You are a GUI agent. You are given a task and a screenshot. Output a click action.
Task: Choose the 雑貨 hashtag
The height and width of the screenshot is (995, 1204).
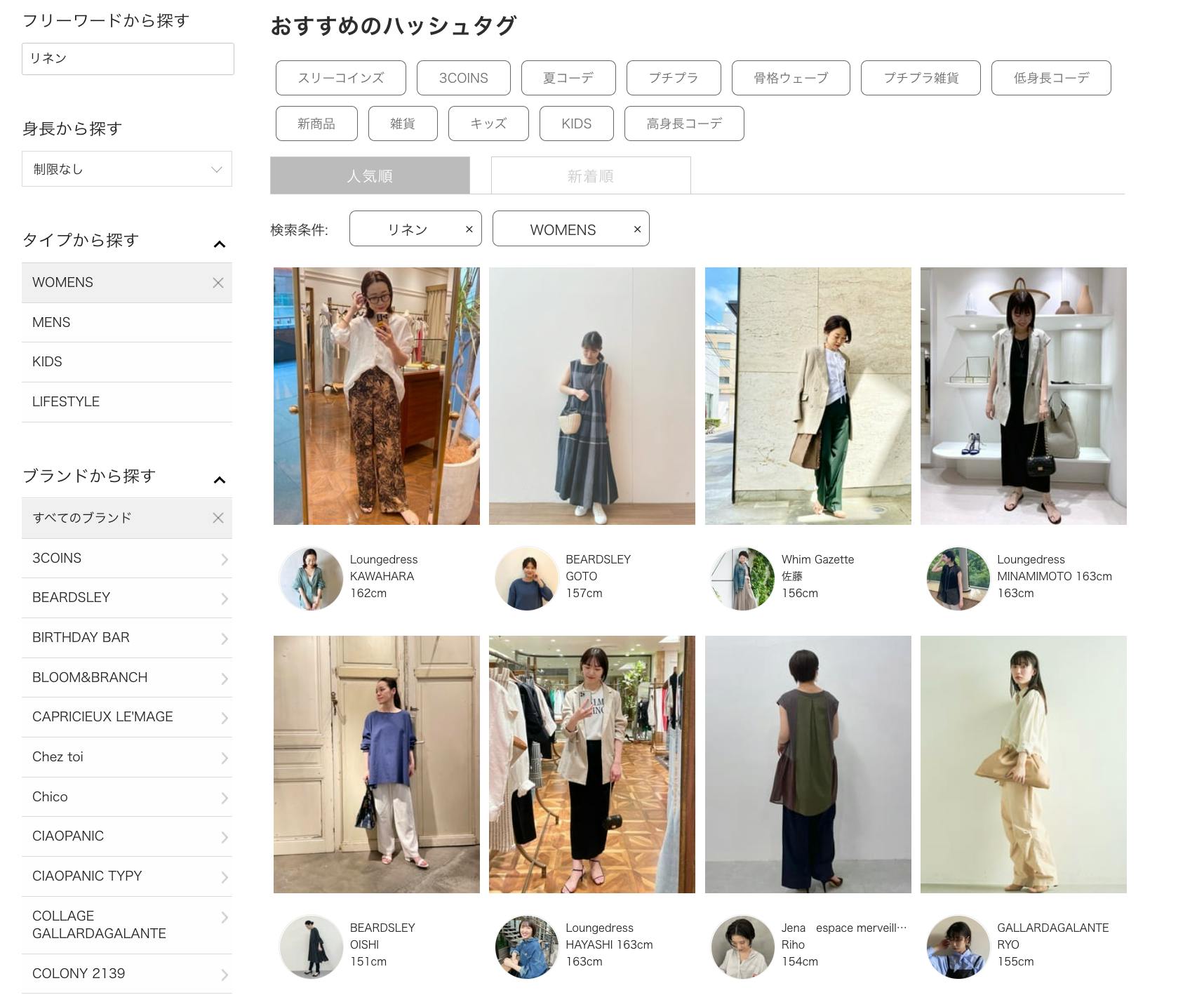[x=403, y=123]
